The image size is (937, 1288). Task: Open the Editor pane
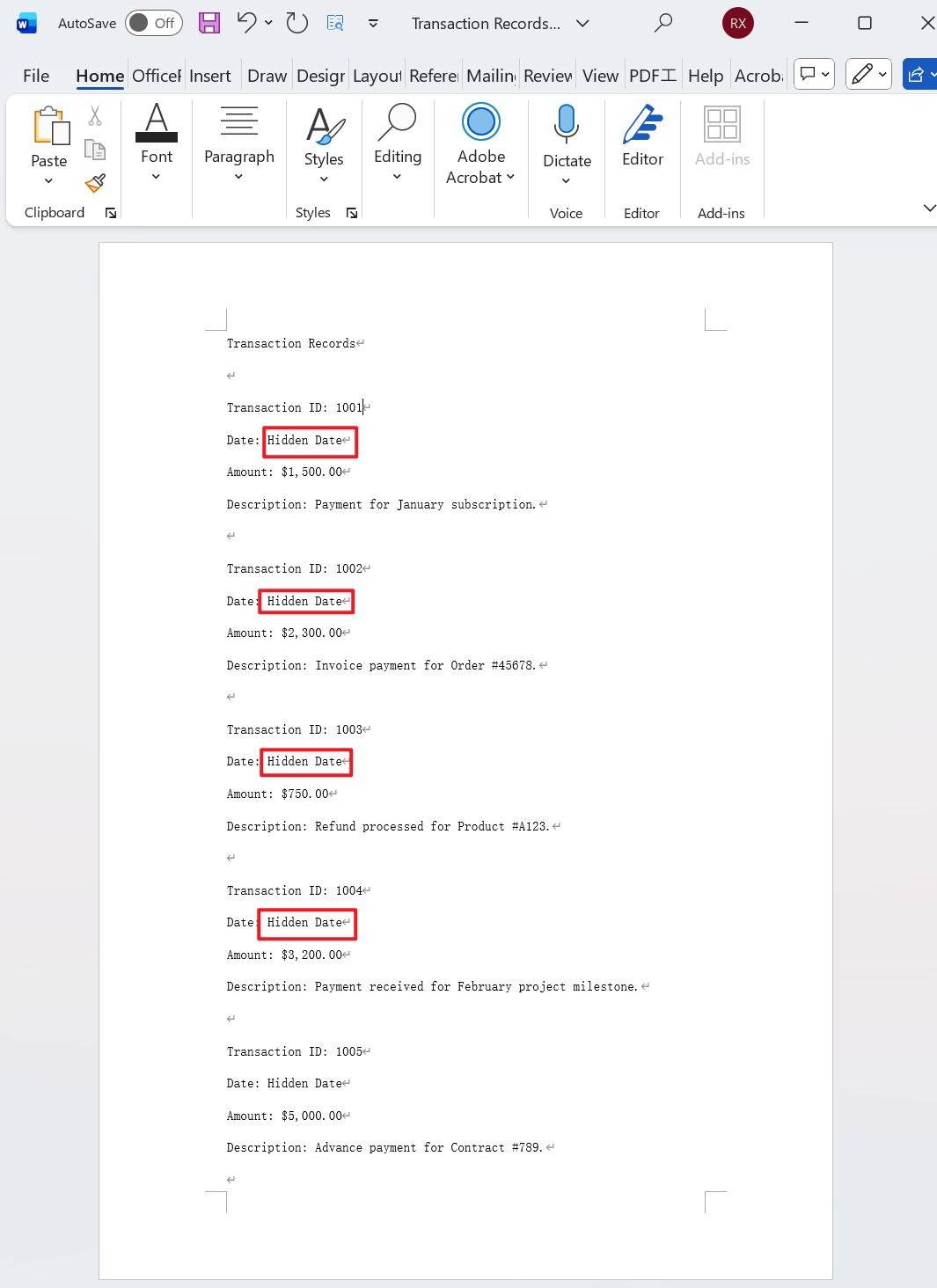click(x=643, y=135)
